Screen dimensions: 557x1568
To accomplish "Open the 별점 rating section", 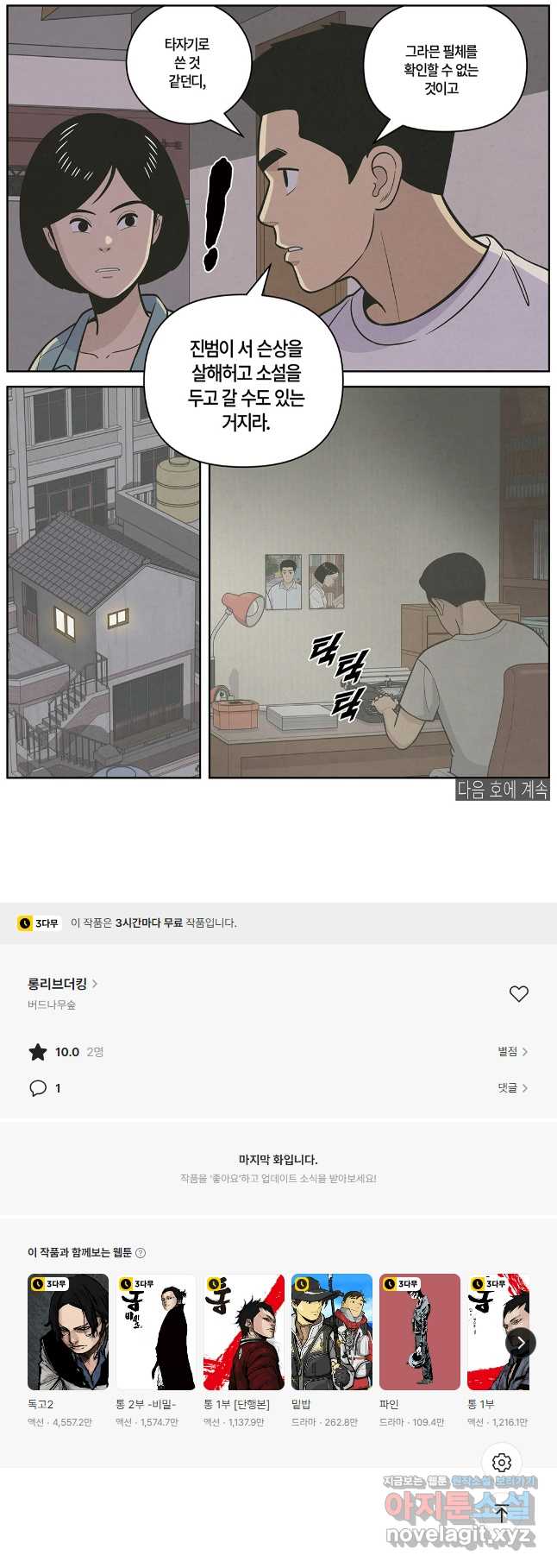I will point(512,1052).
